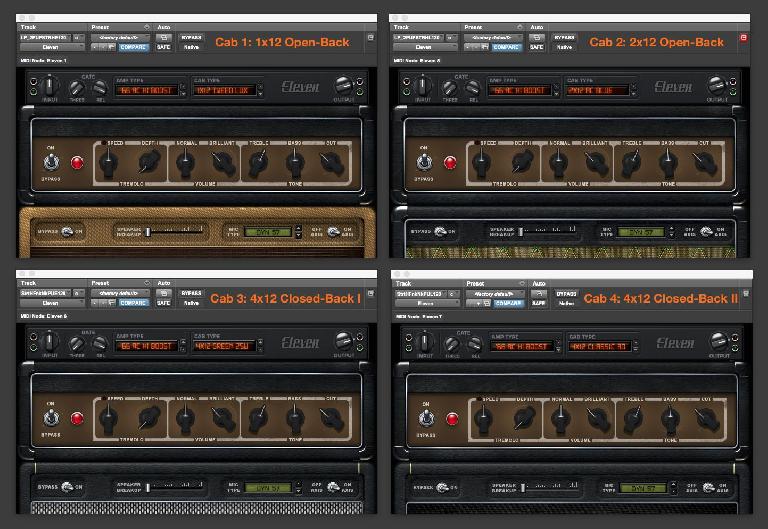This screenshot has height=529, width=768.
Task: Click the Native button in Cab 3
Action: 191,303
